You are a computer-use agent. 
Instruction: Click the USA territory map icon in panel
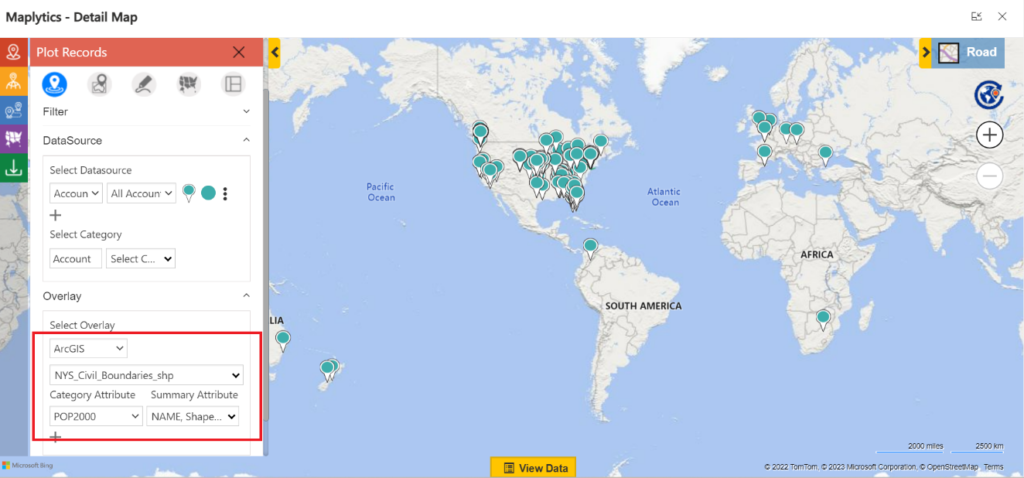[x=187, y=85]
